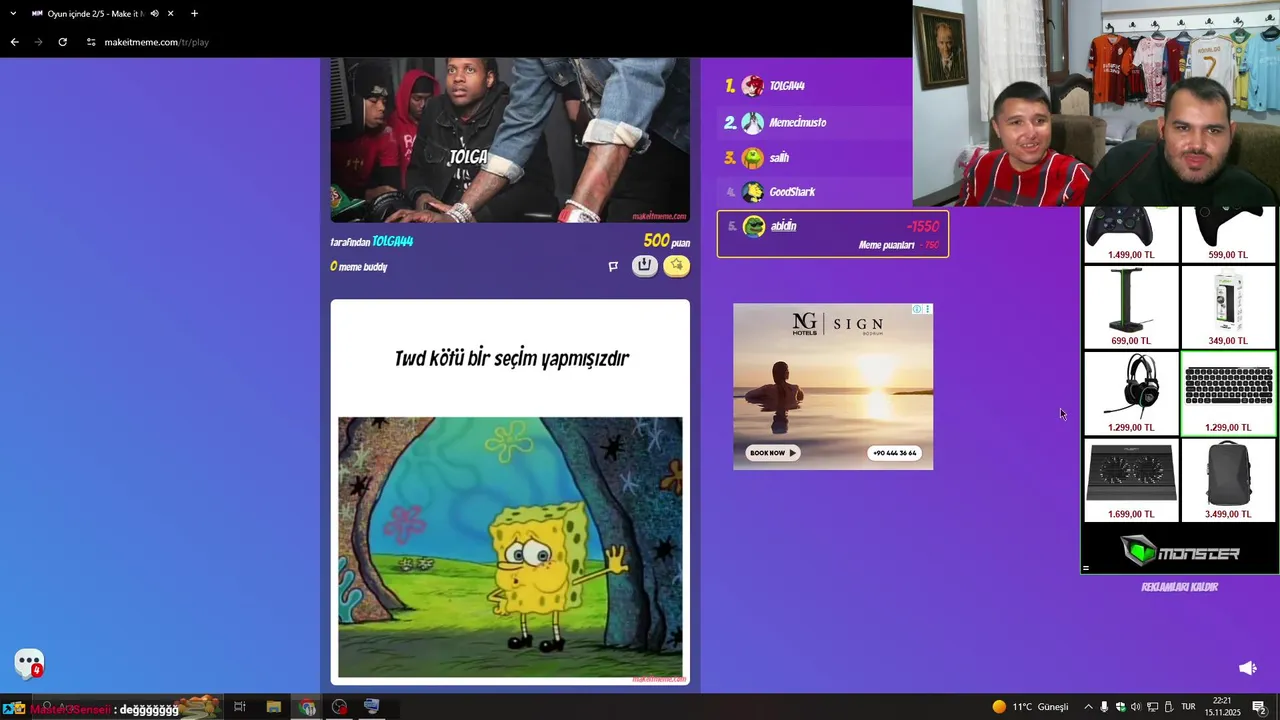Reload the makeitmeme page
The width and height of the screenshot is (1280, 720).
pyautogui.click(x=62, y=42)
